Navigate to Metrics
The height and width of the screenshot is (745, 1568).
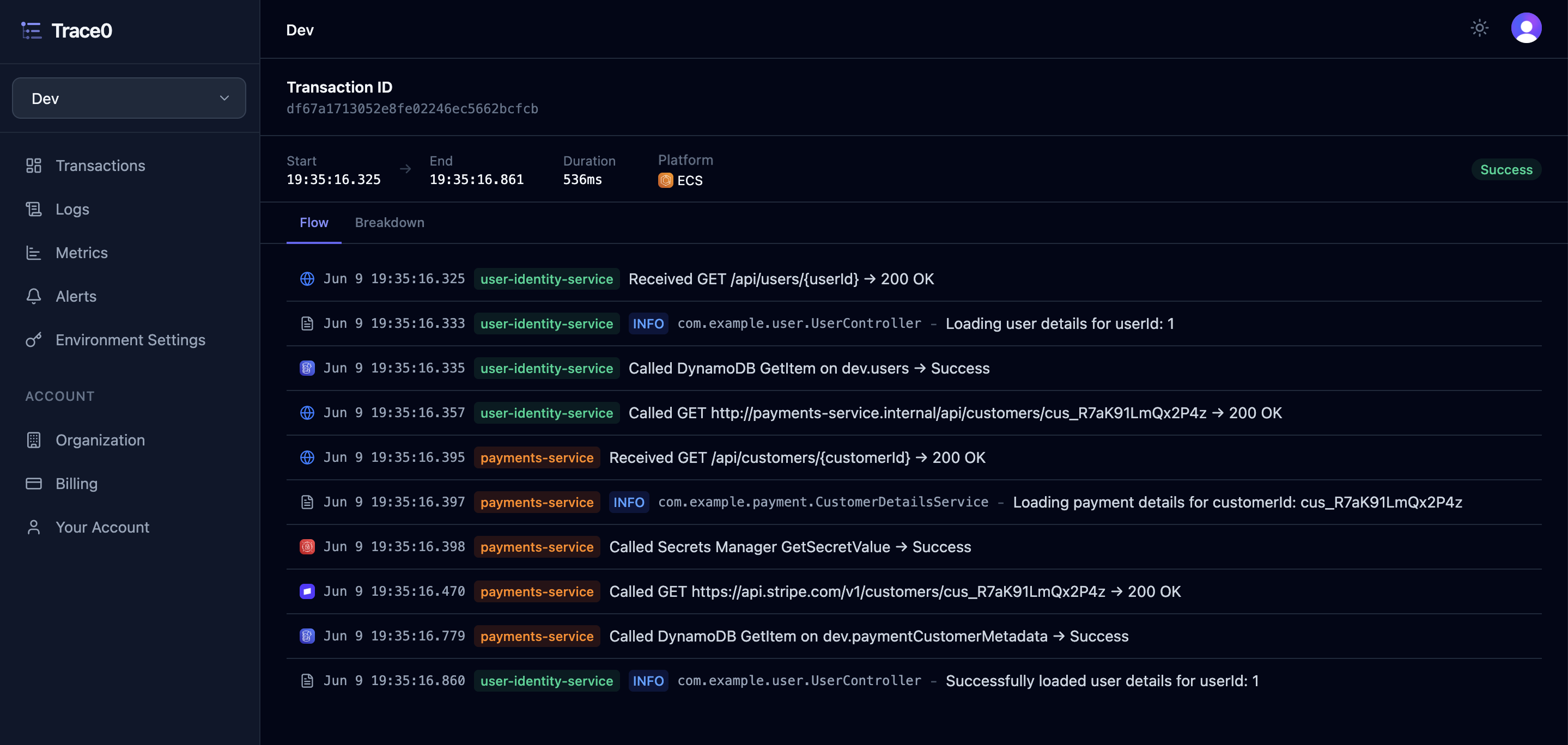pos(82,253)
